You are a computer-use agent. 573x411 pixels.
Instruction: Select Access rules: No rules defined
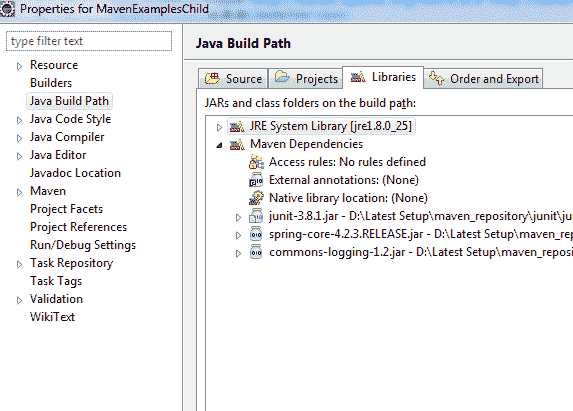point(347,162)
